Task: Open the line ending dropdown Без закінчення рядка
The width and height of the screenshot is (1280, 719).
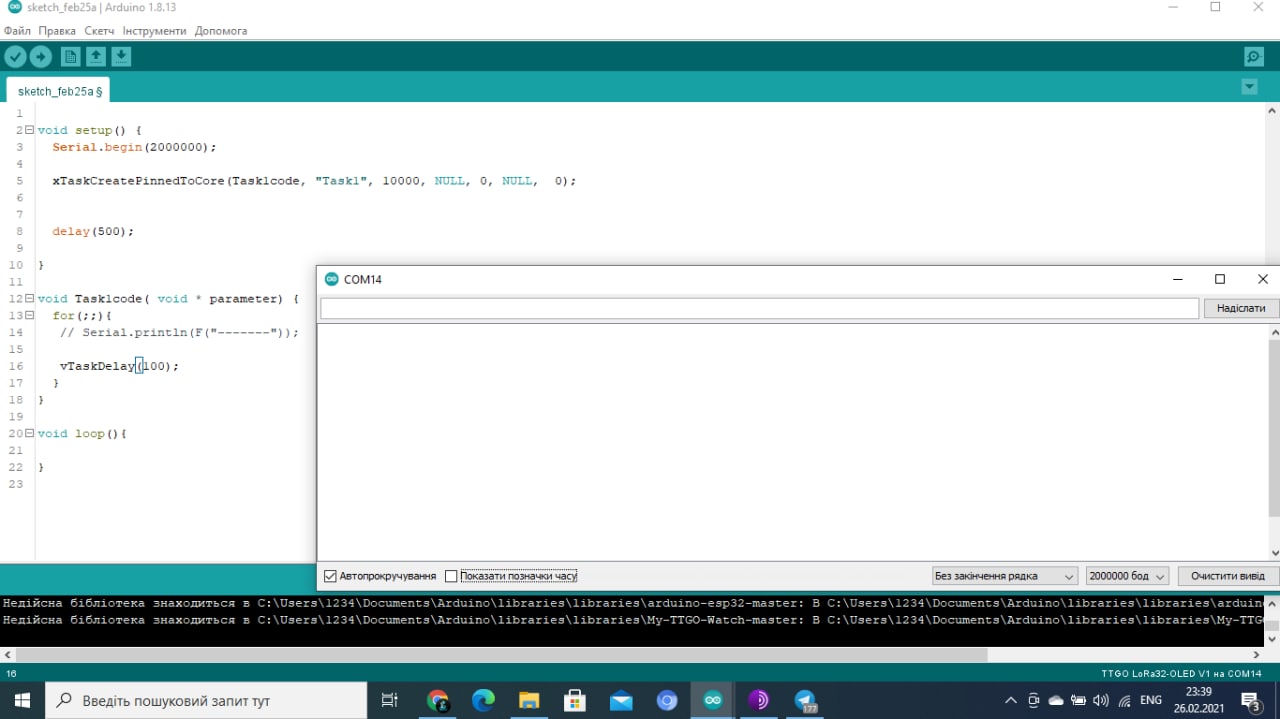Action: pos(1004,576)
